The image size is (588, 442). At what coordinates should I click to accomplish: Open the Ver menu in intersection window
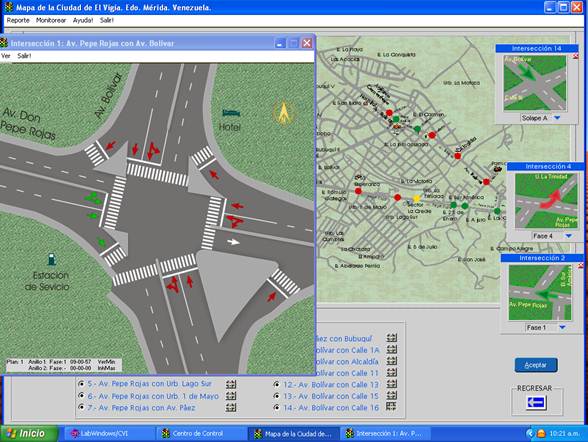[6, 56]
